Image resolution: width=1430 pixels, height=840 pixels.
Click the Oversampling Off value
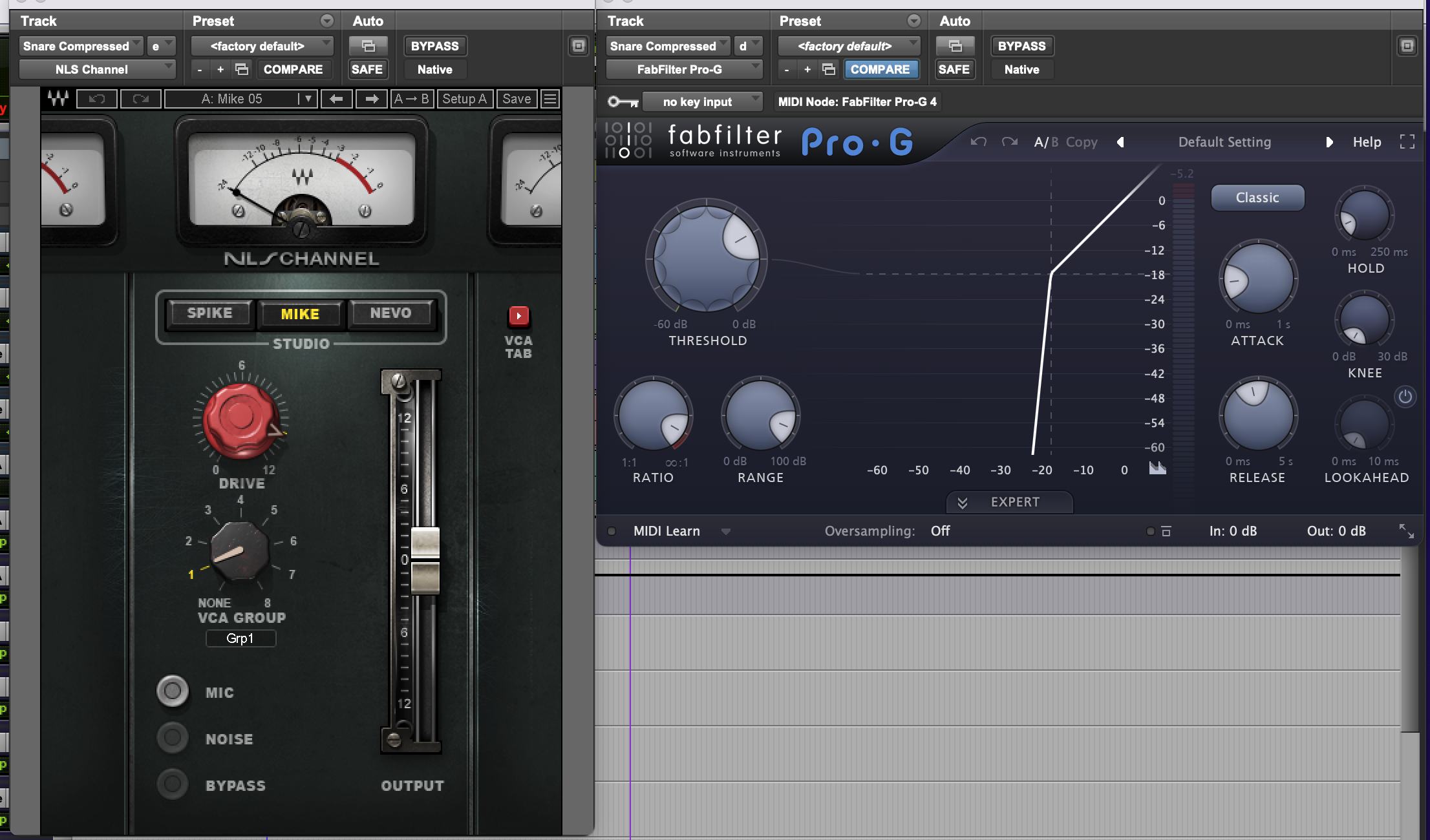940,531
